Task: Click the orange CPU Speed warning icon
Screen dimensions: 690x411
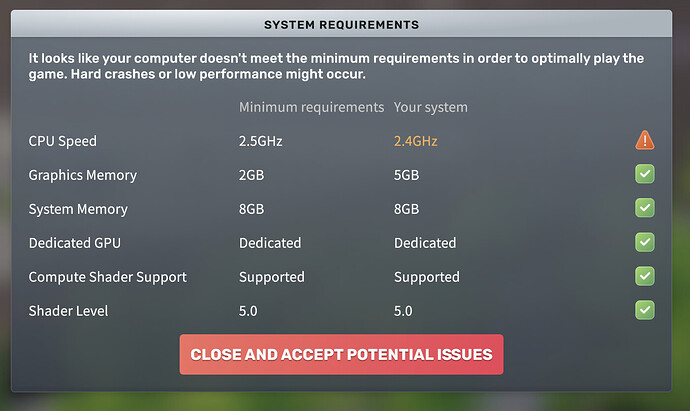Action: (x=645, y=140)
